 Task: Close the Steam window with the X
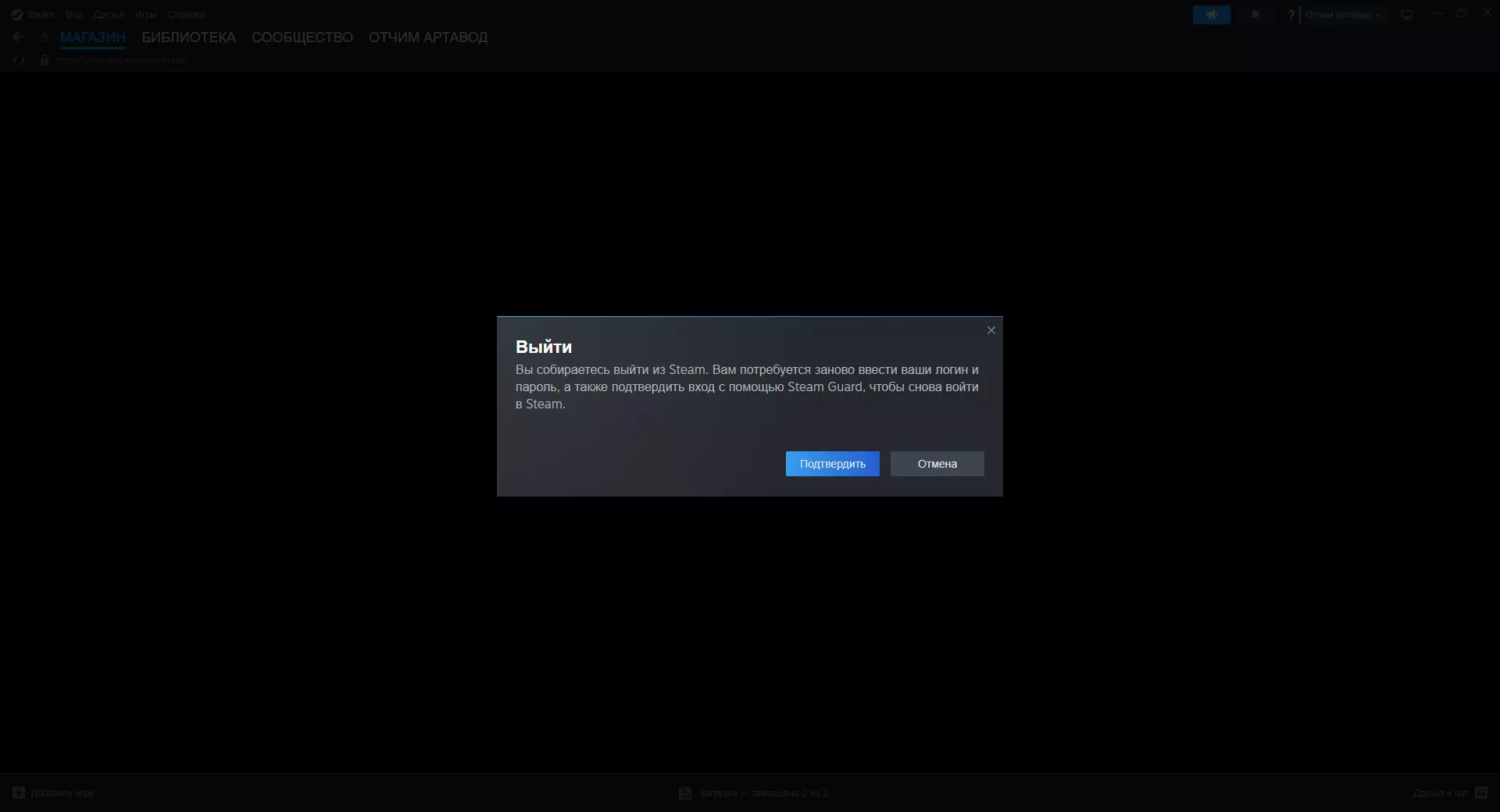click(1487, 13)
